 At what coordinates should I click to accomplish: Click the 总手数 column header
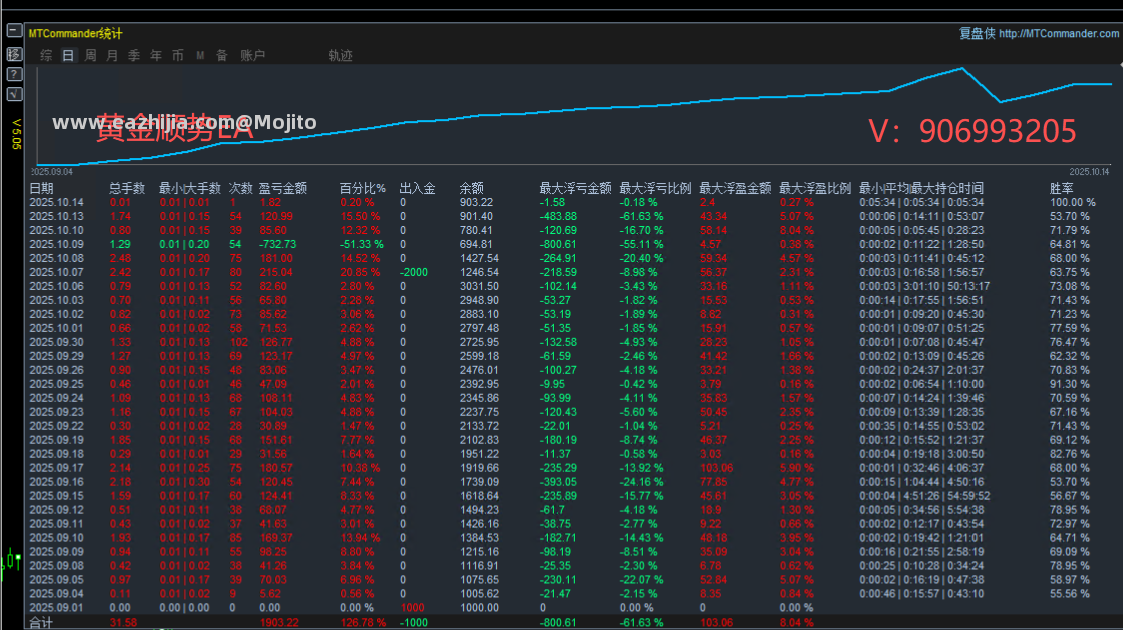point(127,188)
